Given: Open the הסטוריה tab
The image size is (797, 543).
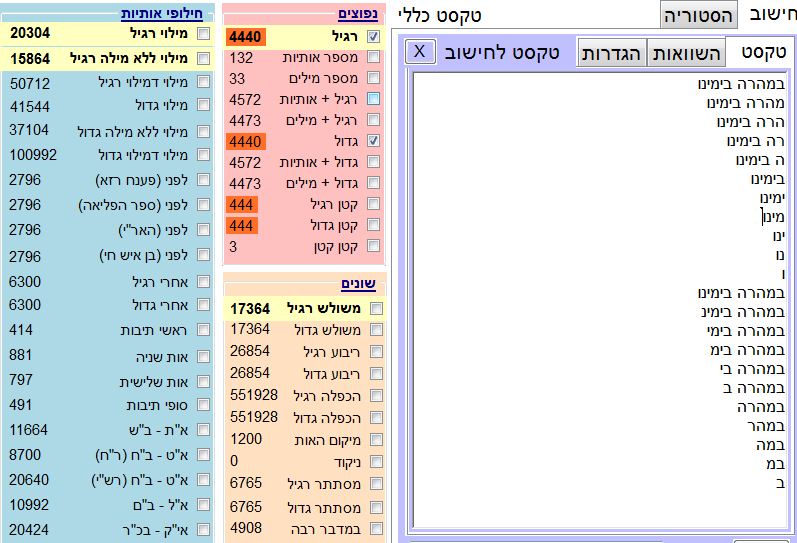Looking at the screenshot, I should tap(699, 15).
